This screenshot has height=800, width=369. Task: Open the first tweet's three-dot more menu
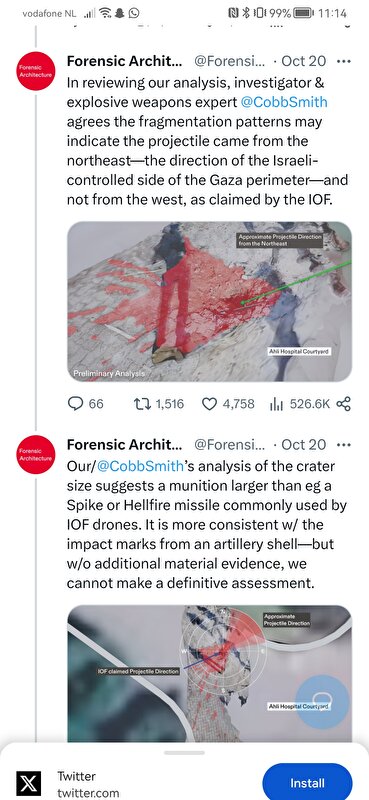344,61
